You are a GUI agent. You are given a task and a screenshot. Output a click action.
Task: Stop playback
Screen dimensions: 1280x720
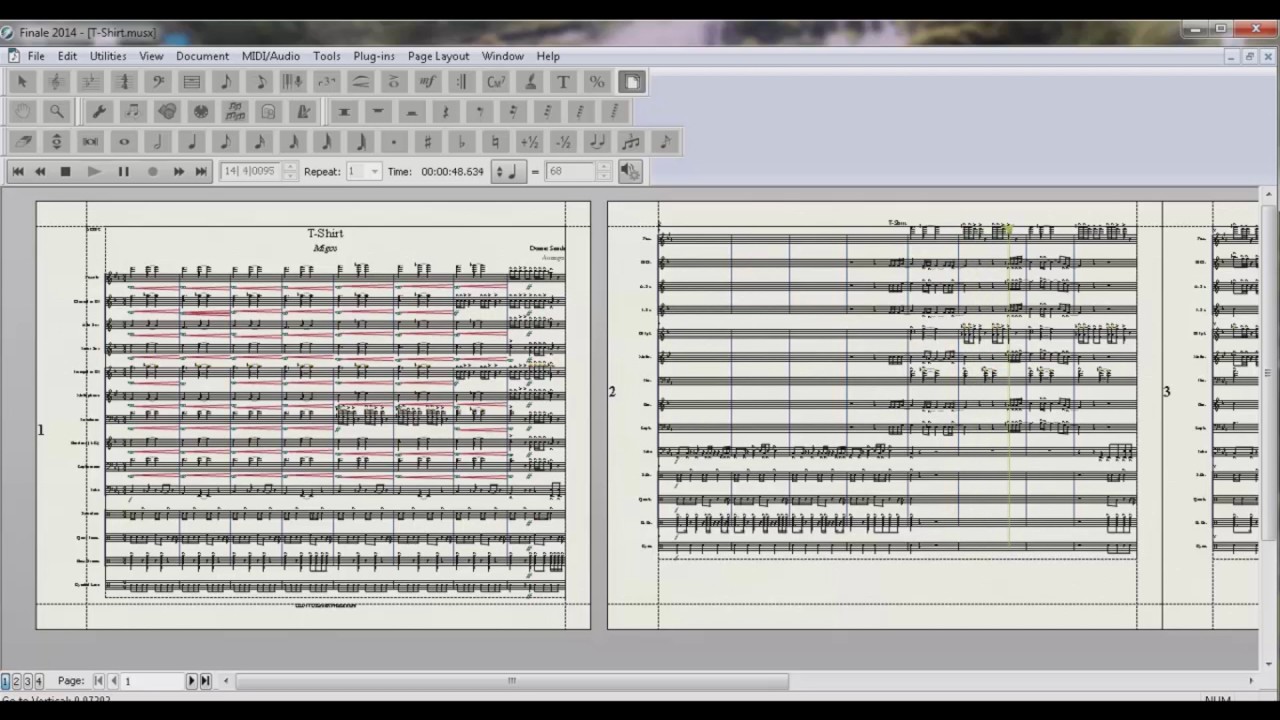[x=66, y=172]
